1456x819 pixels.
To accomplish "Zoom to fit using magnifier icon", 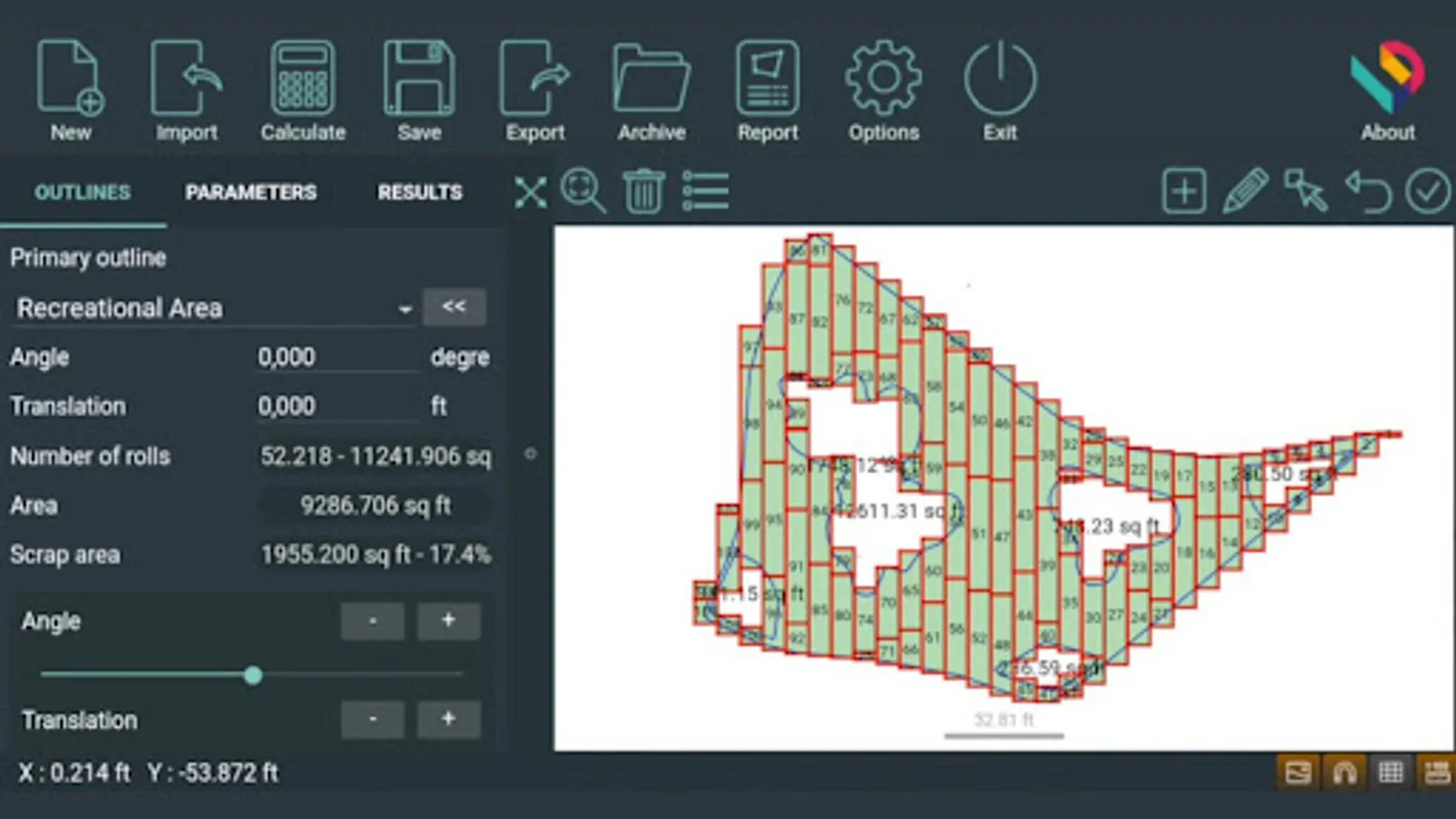I will pos(584,191).
